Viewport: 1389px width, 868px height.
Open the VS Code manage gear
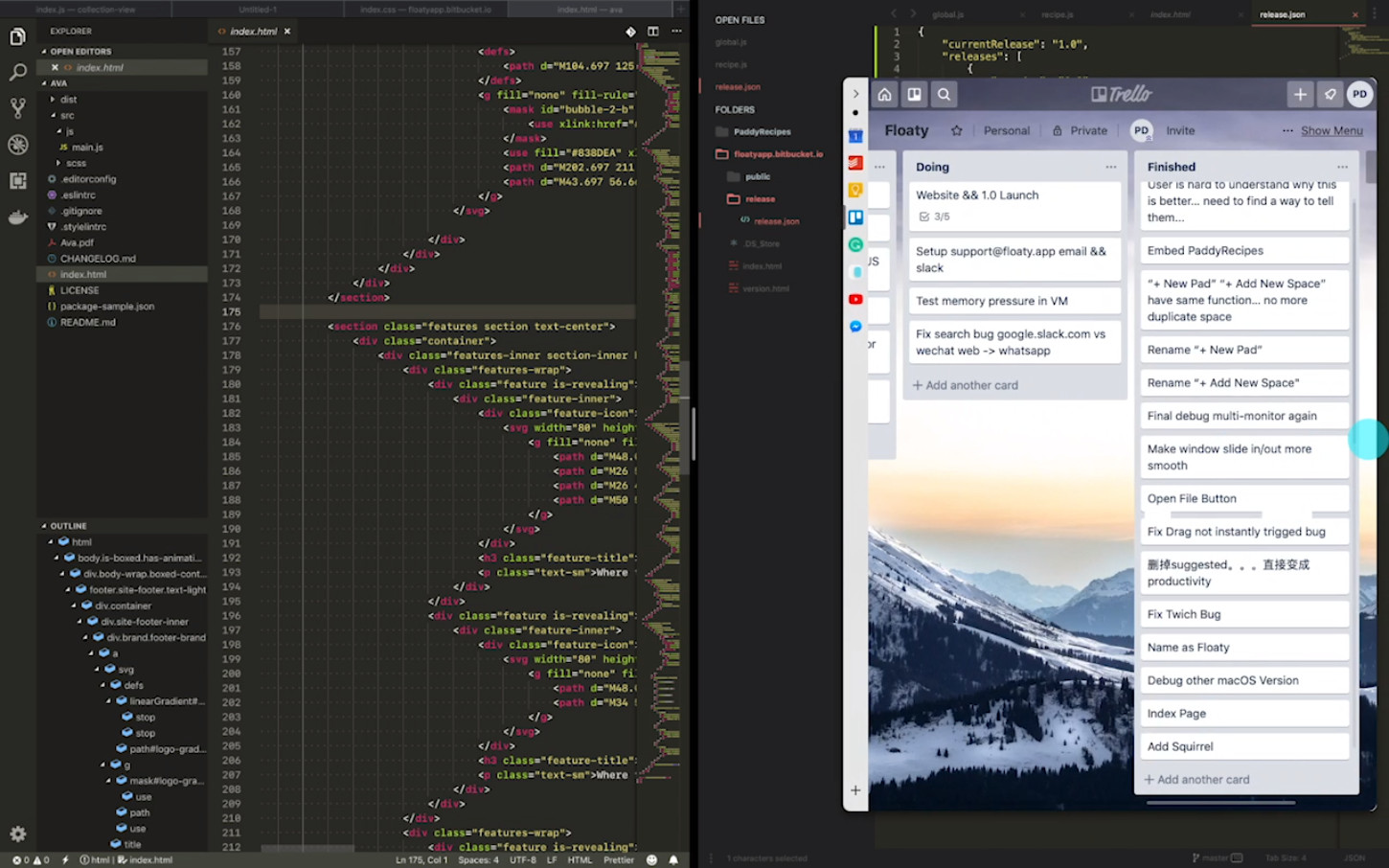[17, 834]
